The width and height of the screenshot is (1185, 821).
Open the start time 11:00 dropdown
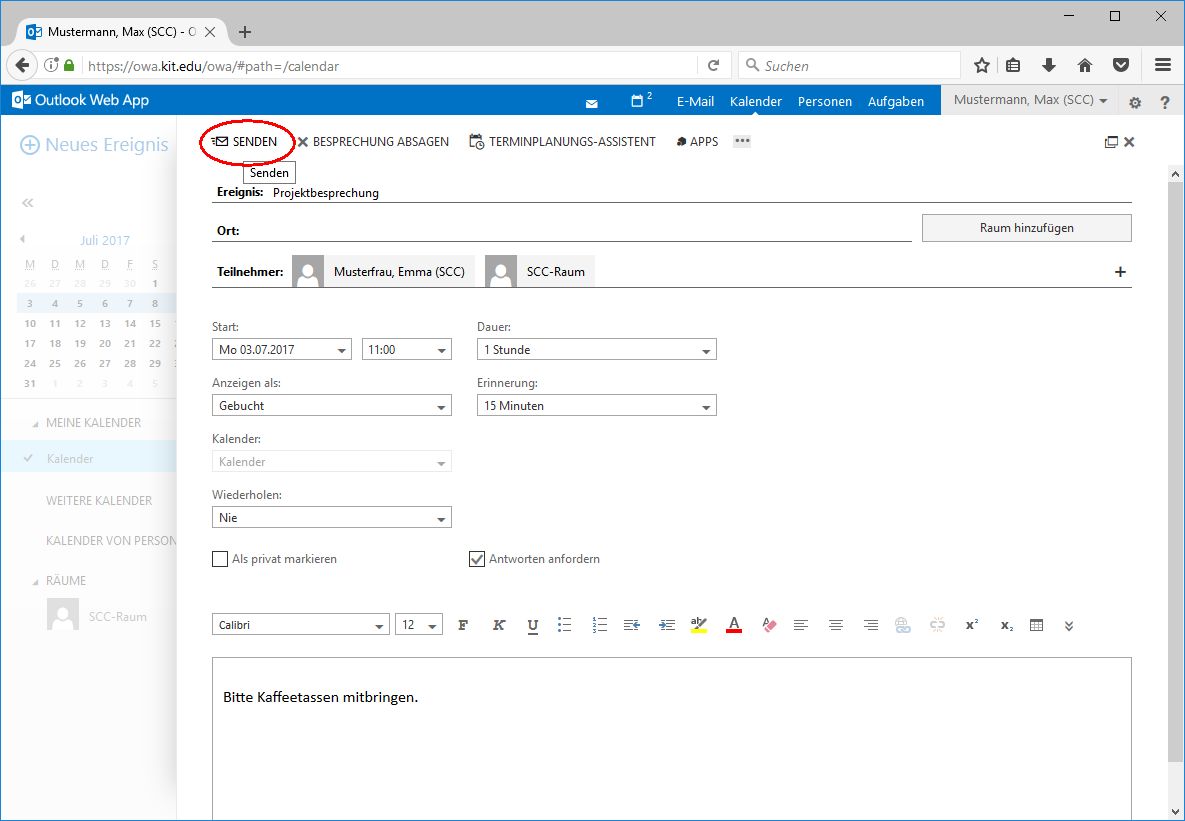point(406,350)
